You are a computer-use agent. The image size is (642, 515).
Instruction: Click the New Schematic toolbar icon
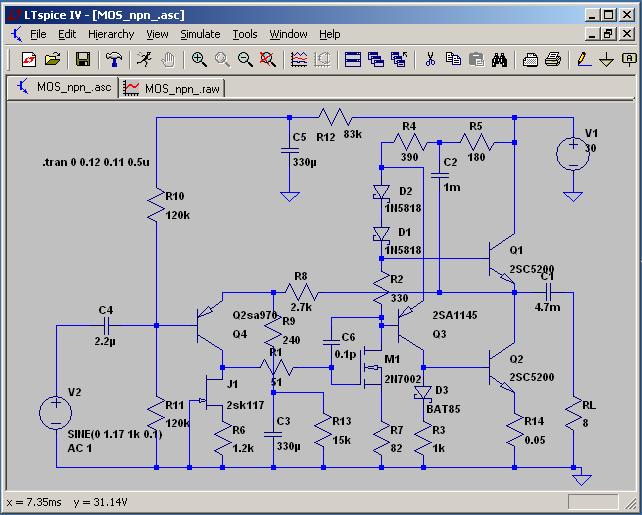pyautogui.click(x=29, y=60)
